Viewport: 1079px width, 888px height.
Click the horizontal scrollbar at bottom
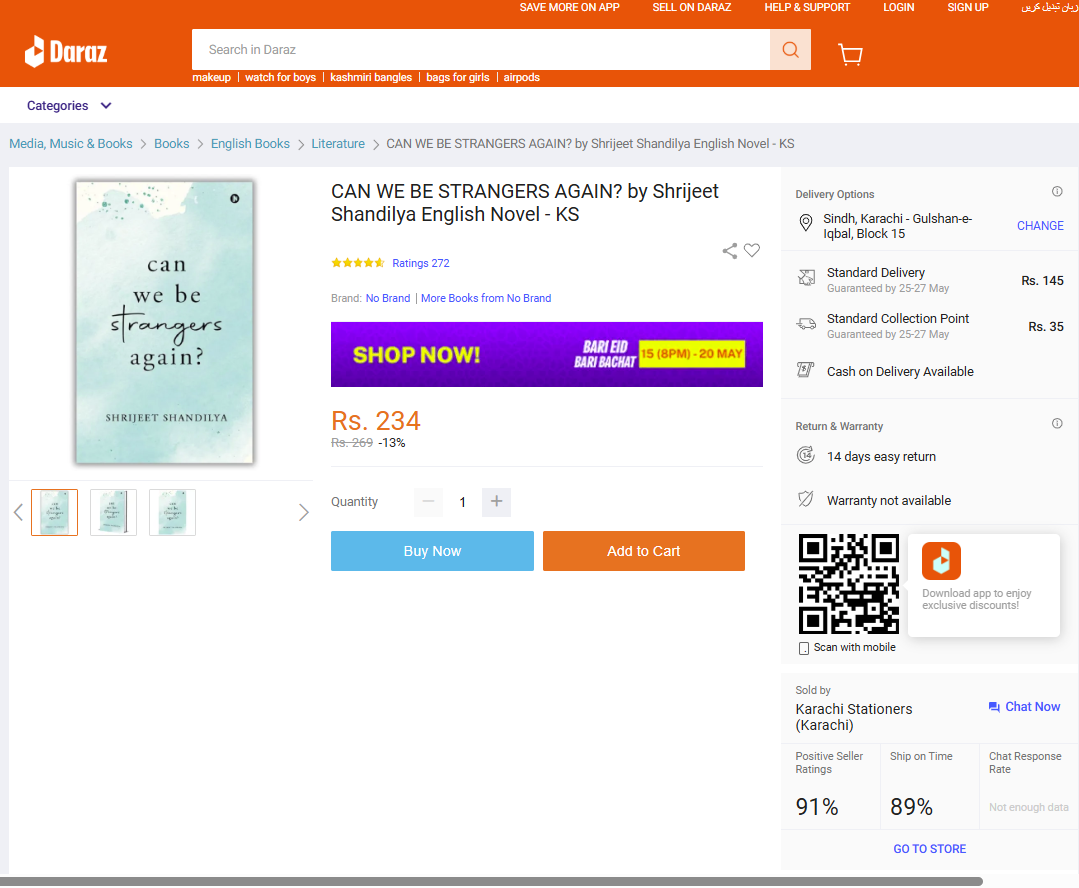[491, 881]
